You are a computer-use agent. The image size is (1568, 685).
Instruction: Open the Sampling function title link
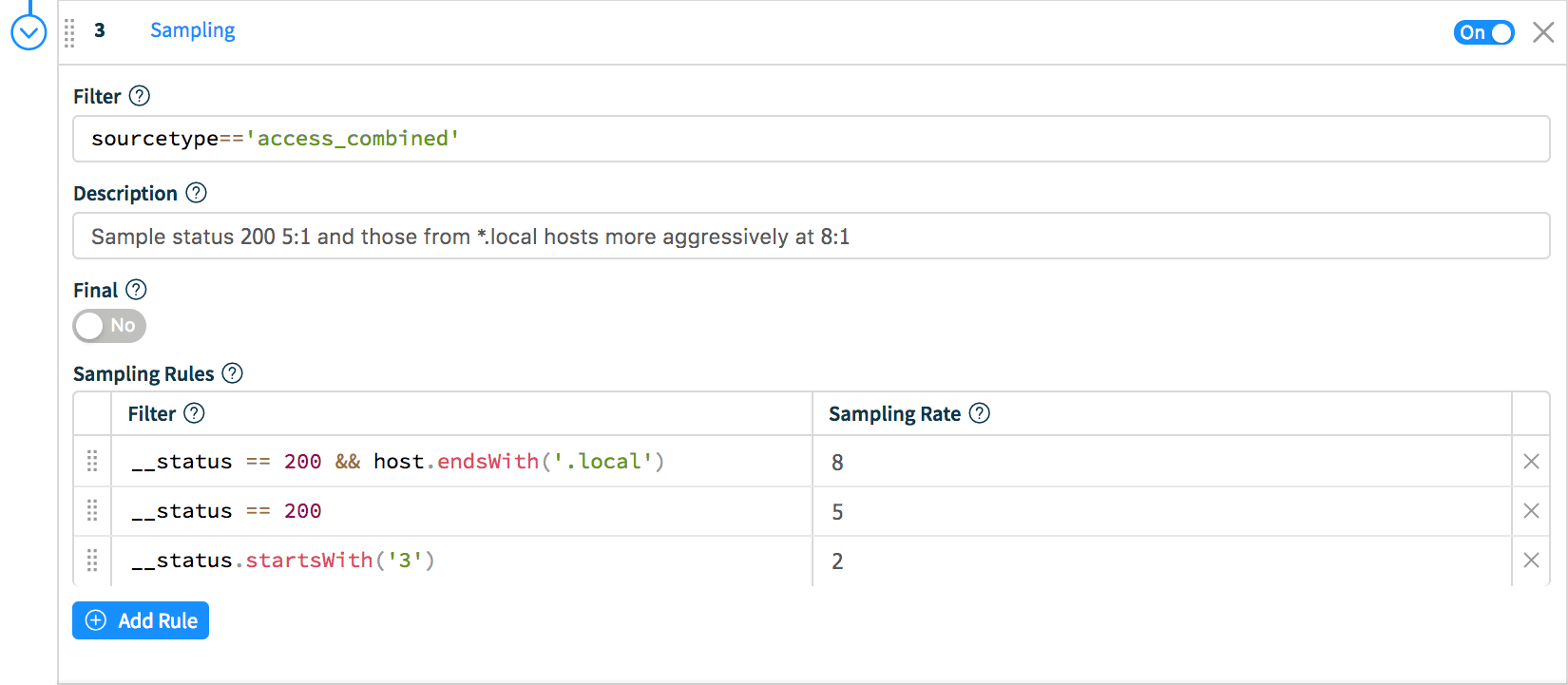point(192,30)
